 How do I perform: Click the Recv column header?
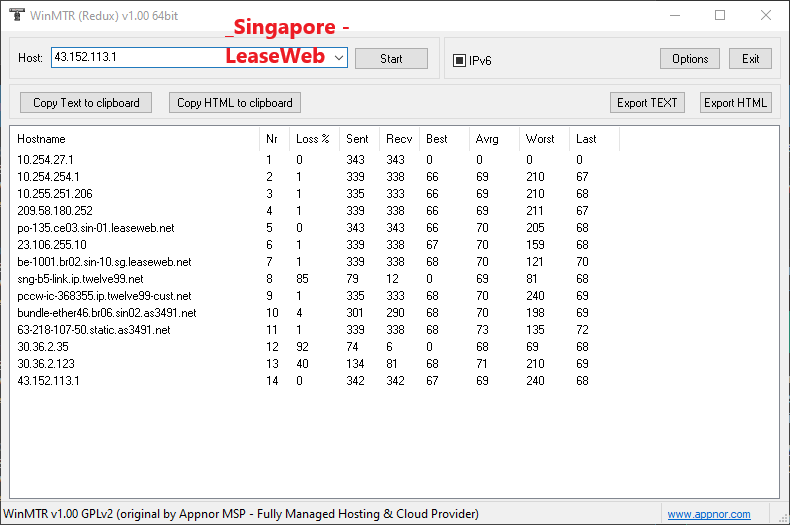(399, 139)
